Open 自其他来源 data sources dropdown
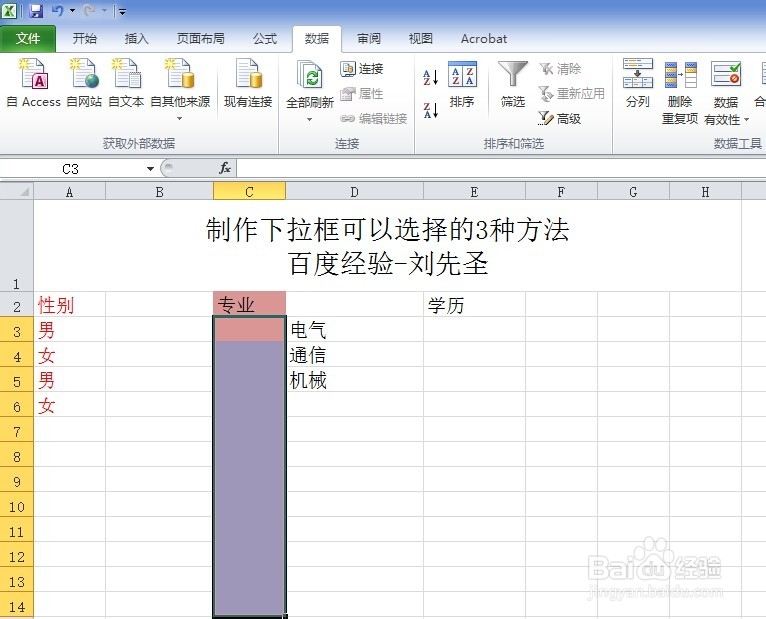Screen dimensions: 766x619 [180, 89]
